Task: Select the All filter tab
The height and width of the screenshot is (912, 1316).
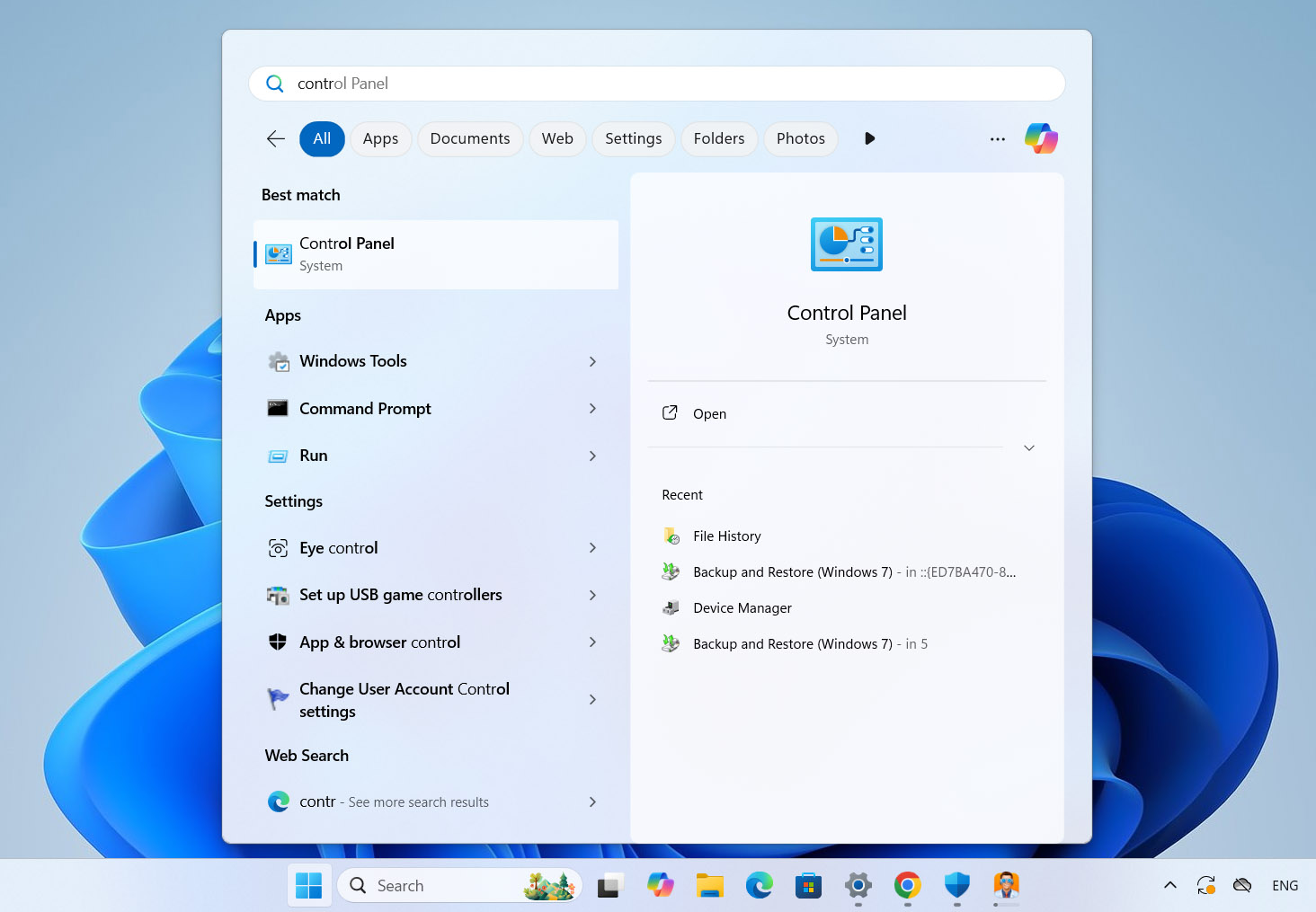Action: click(x=322, y=139)
